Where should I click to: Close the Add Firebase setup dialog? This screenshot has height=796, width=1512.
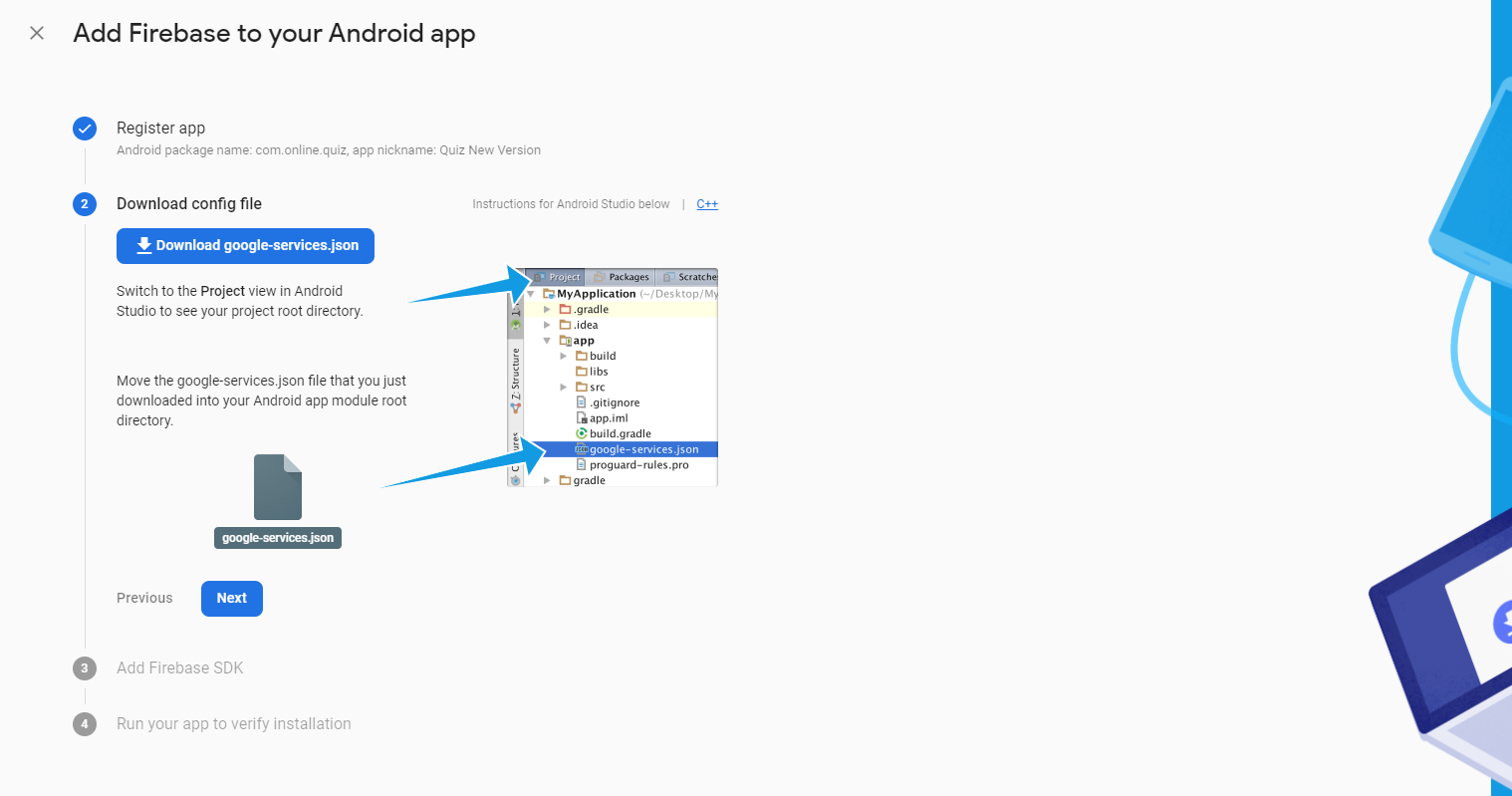37,33
